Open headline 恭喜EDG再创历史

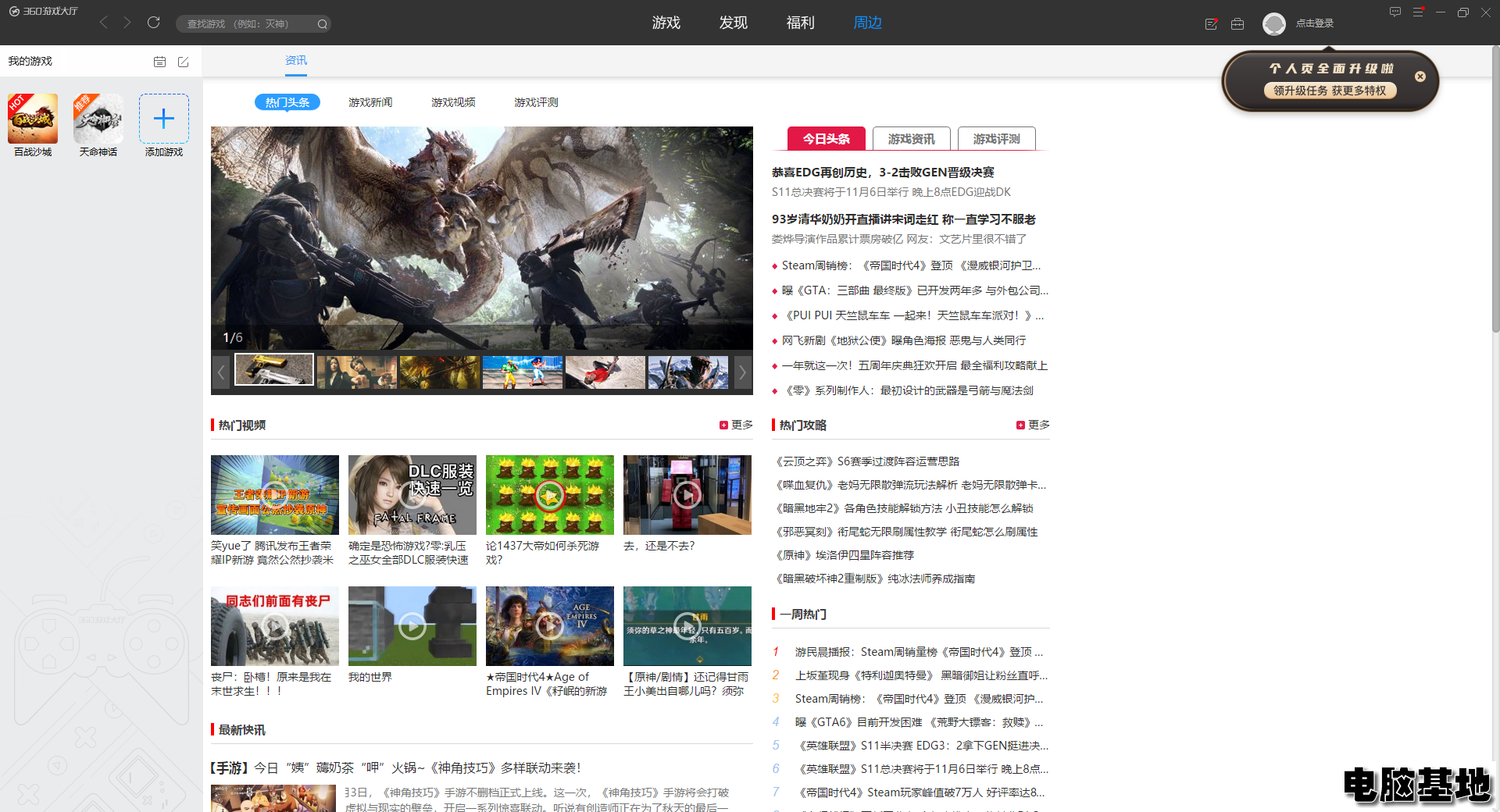coord(883,173)
